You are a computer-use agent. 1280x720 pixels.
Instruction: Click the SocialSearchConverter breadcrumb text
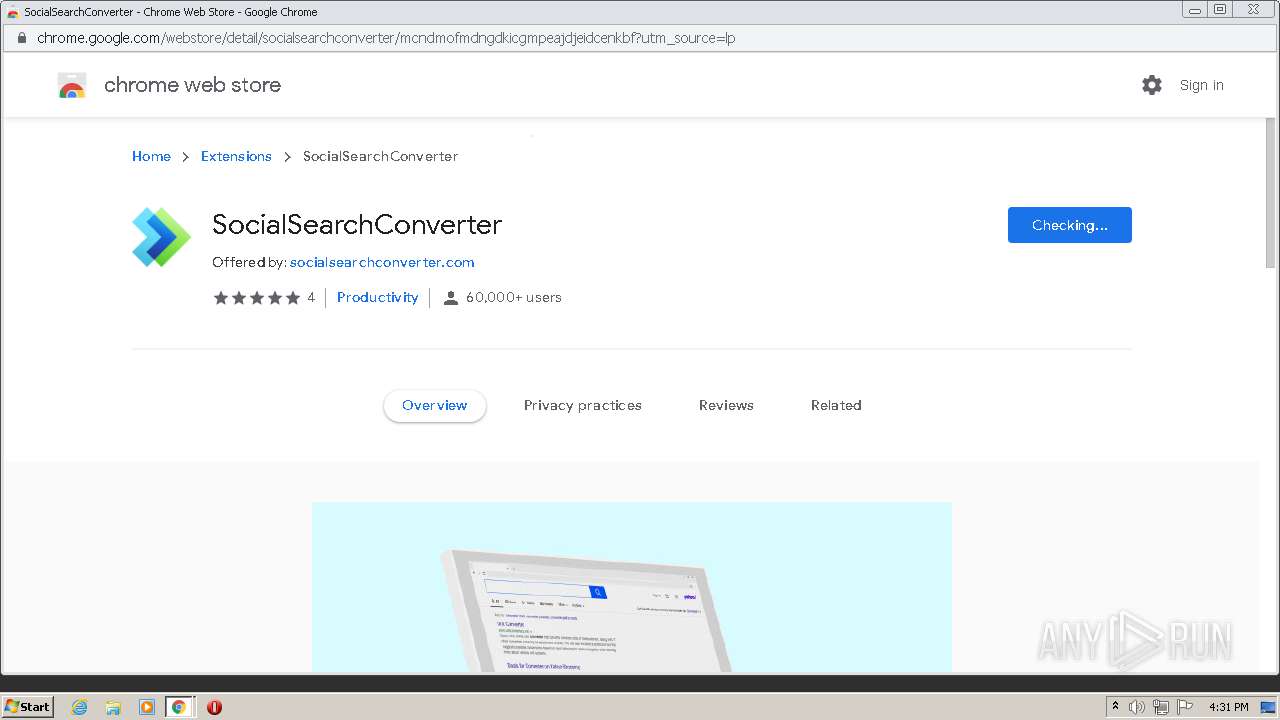click(x=380, y=156)
